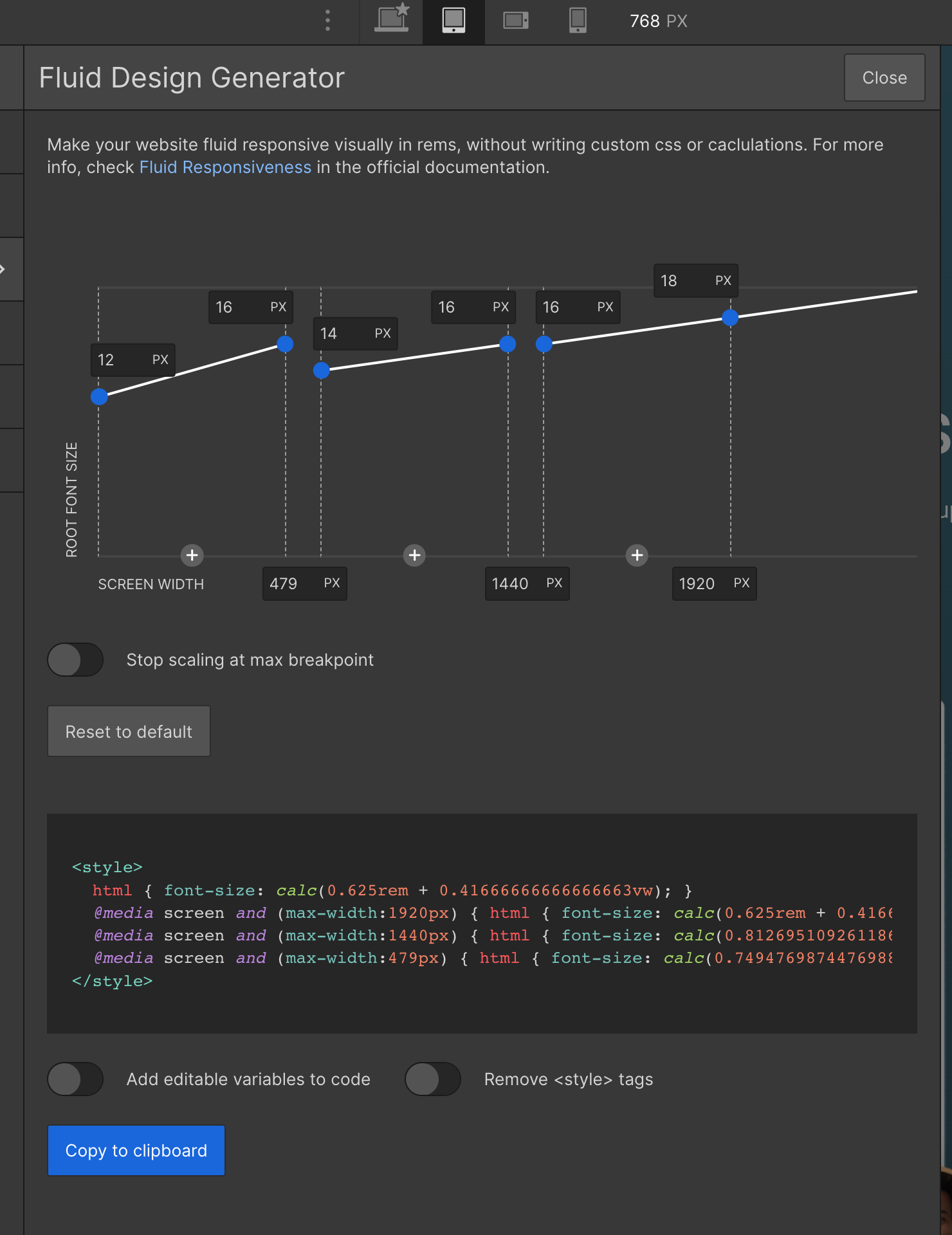Click Reset to default button
This screenshot has width=952, height=1235.
click(129, 732)
